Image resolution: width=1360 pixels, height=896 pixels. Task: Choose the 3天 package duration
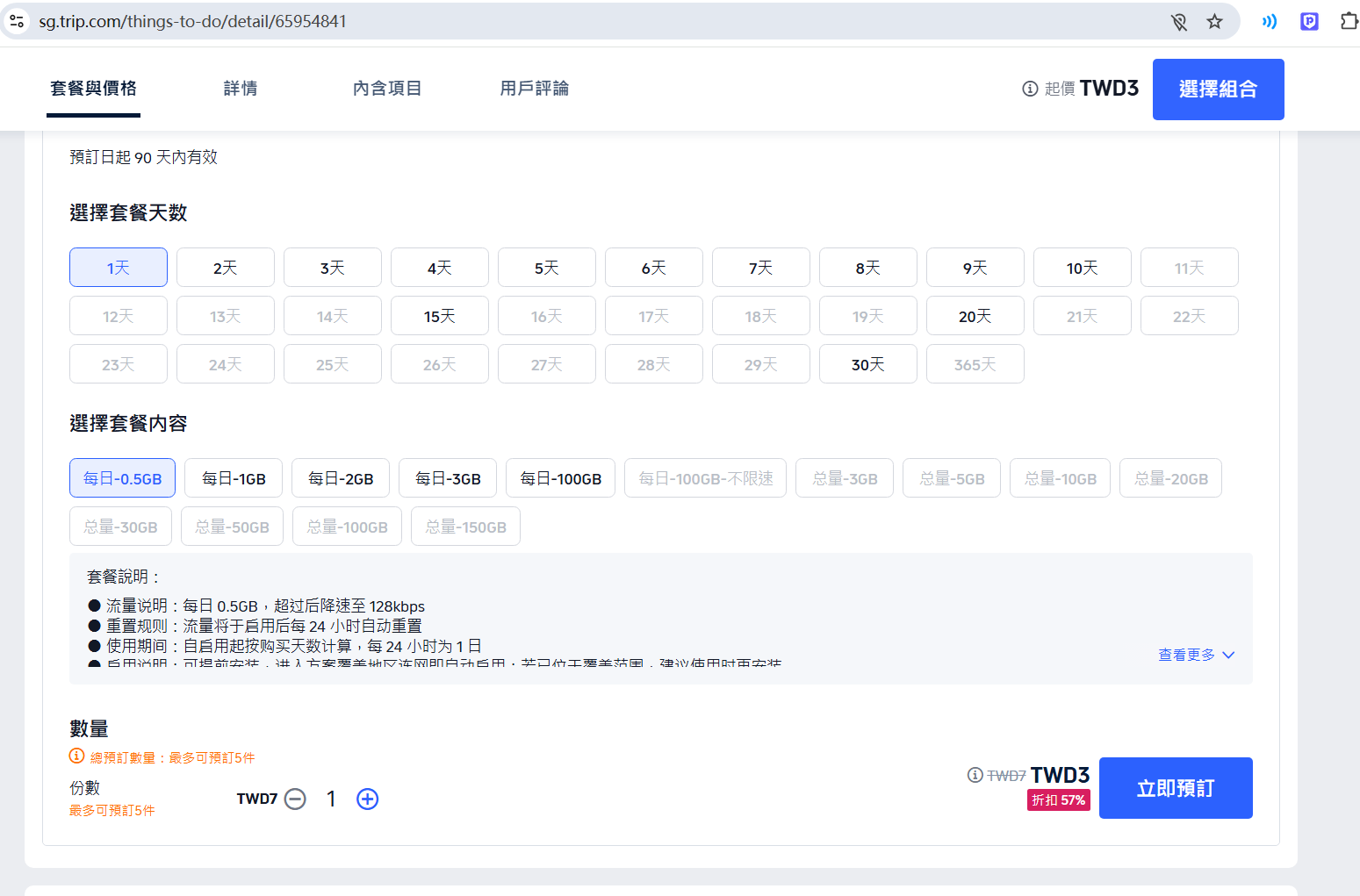point(333,267)
